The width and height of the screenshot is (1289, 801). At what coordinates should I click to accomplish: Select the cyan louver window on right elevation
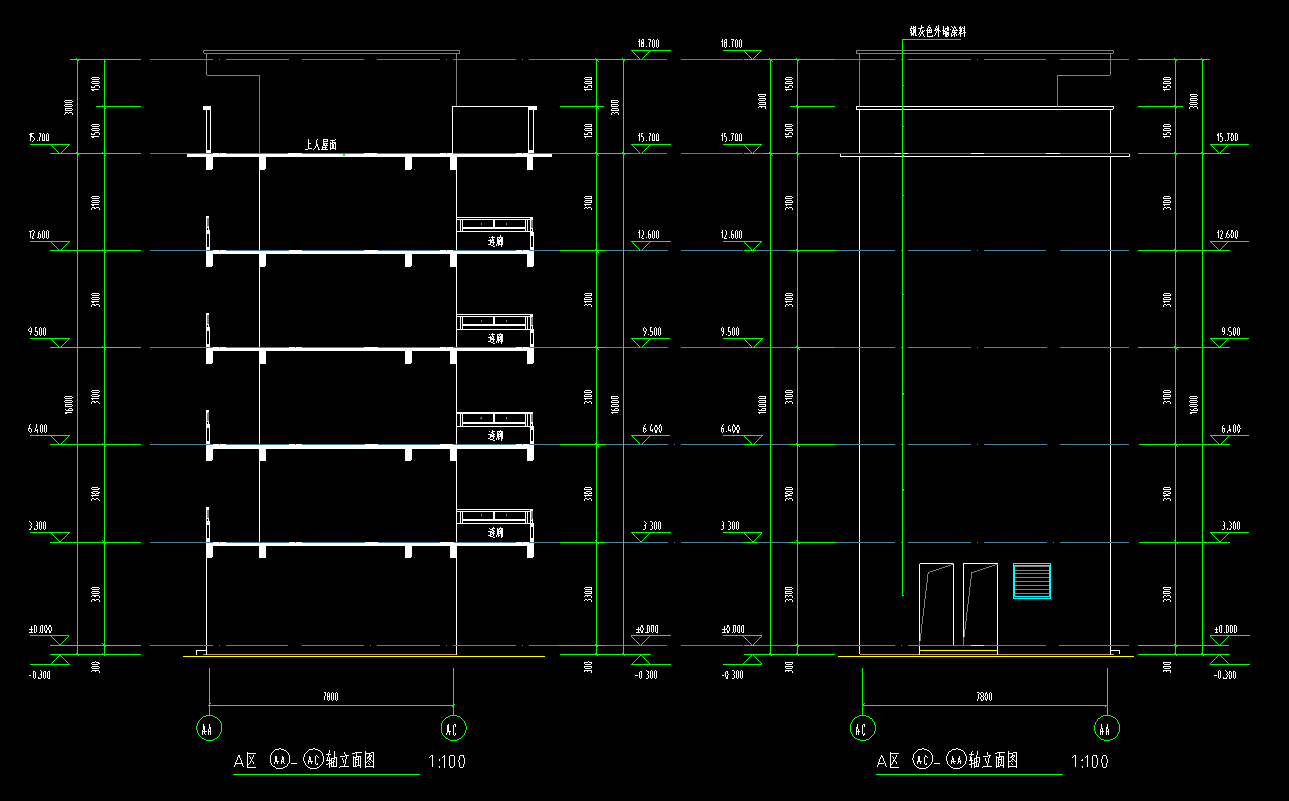(x=1032, y=581)
